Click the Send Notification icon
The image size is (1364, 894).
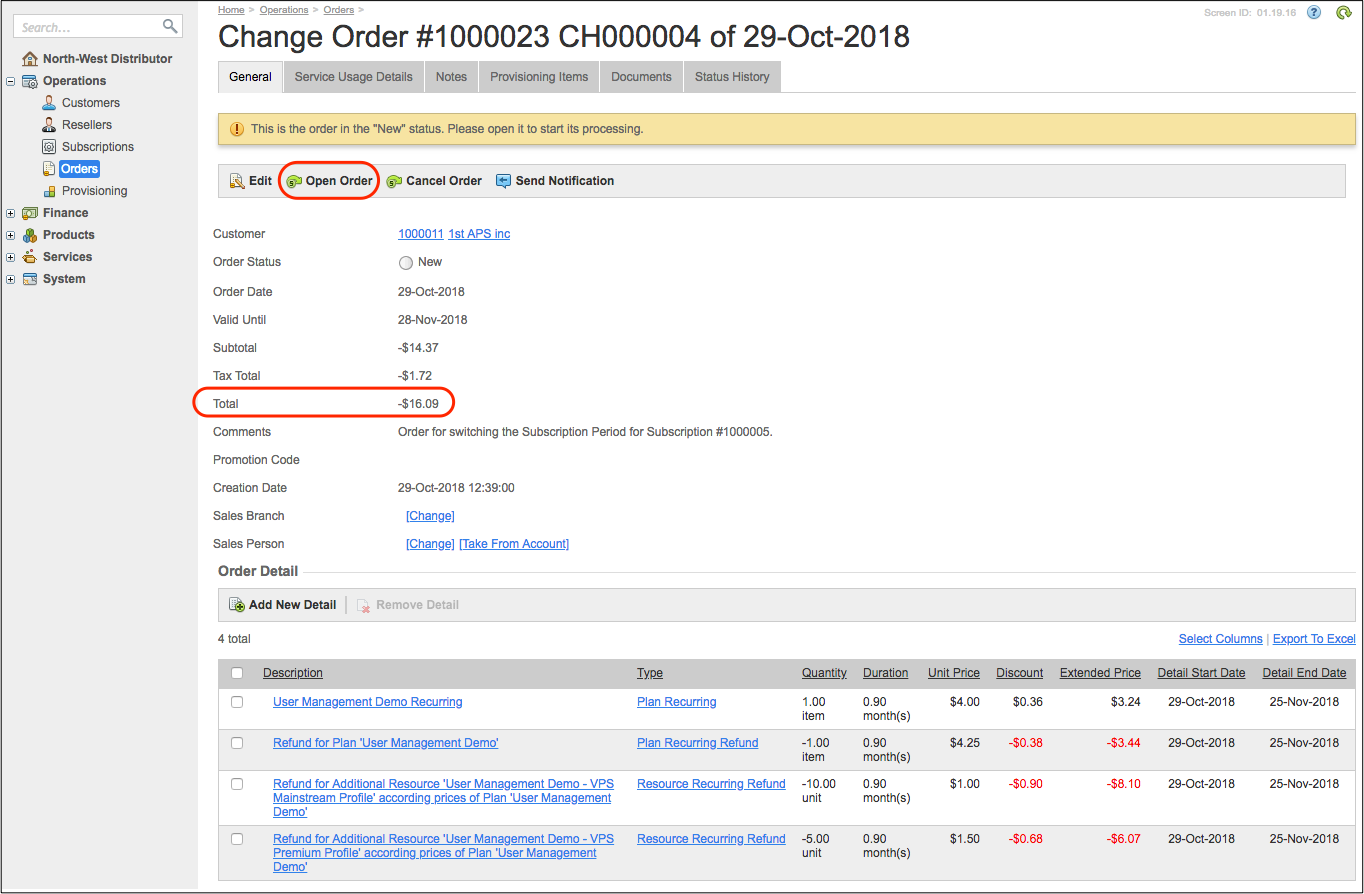point(503,181)
